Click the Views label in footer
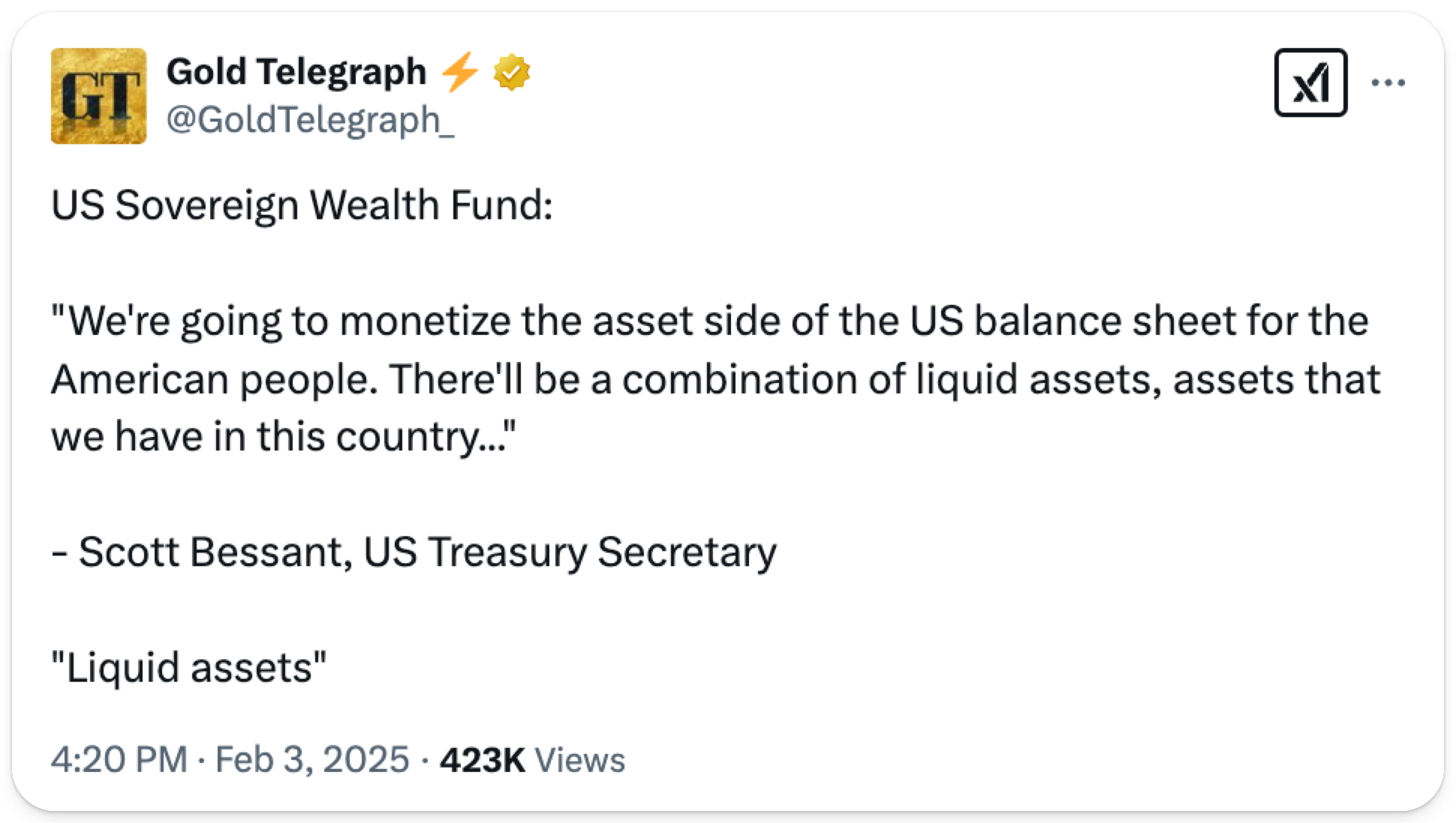 [579, 759]
